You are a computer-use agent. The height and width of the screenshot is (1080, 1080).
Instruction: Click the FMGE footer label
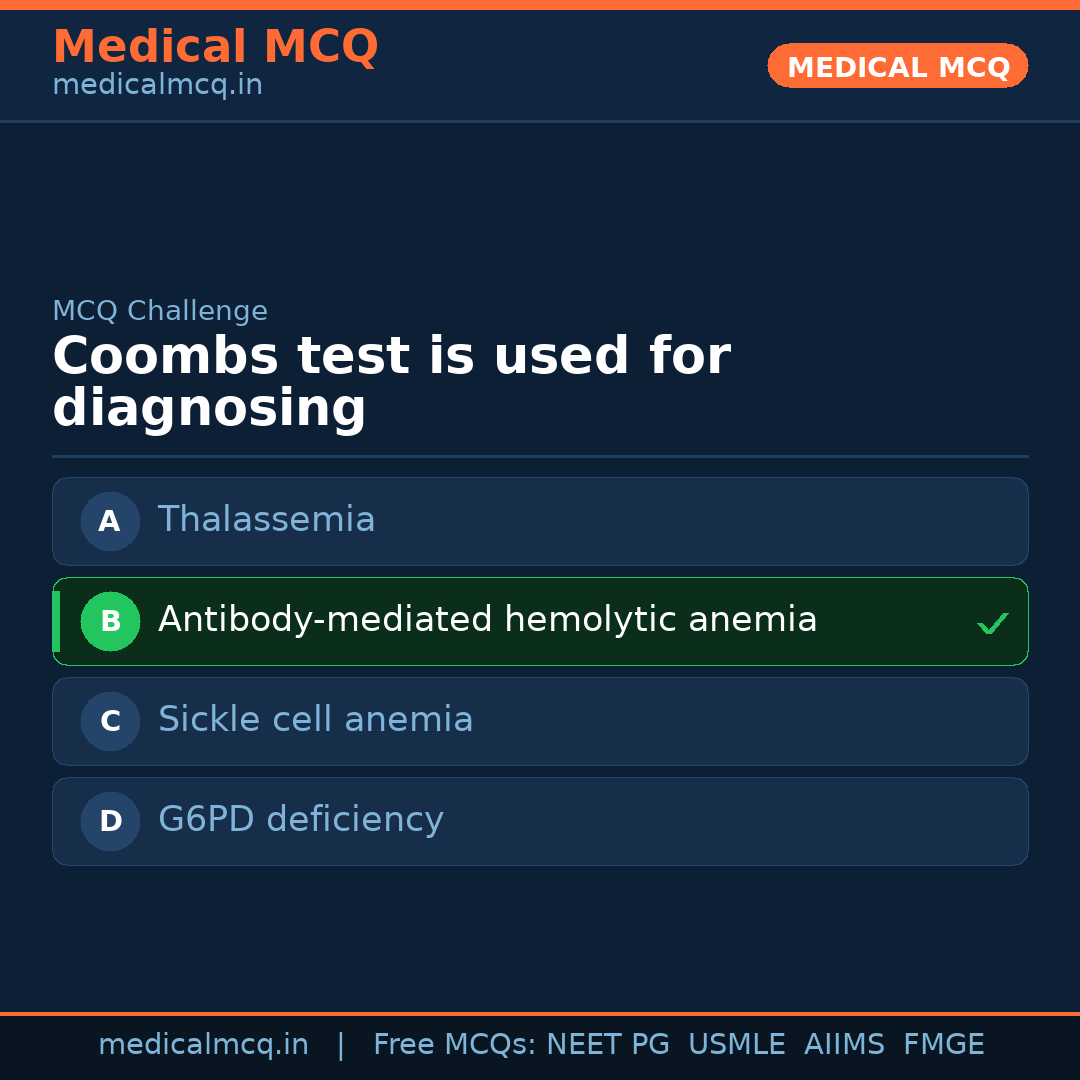click(x=943, y=1045)
